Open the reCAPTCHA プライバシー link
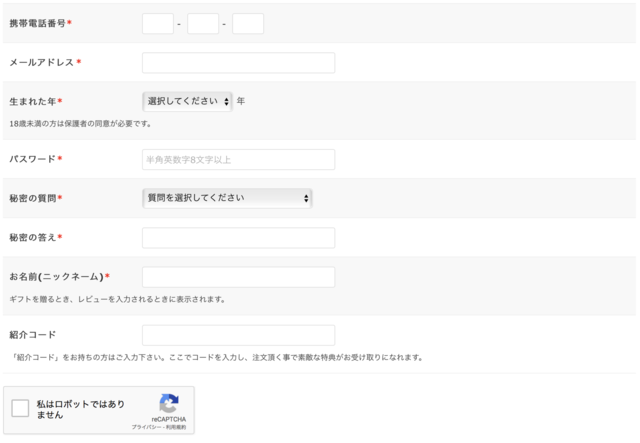Screen dimensions: 640x443 [145, 427]
